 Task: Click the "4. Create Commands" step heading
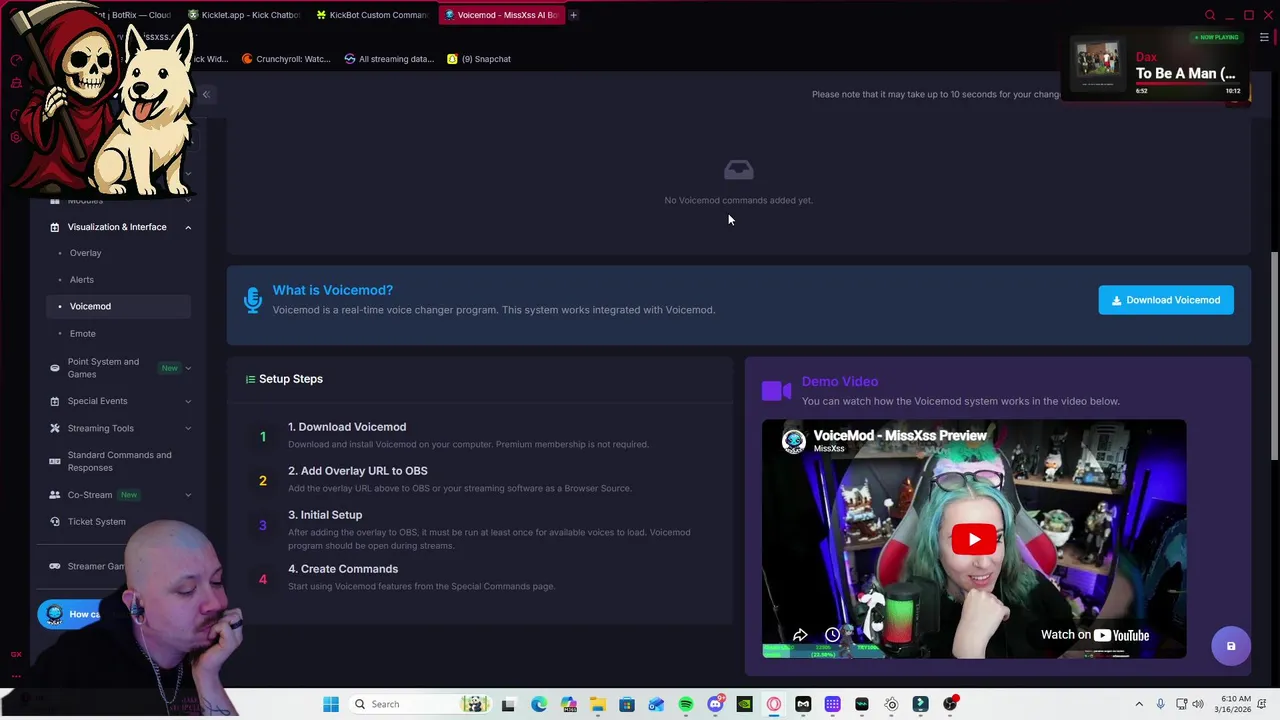(x=343, y=569)
